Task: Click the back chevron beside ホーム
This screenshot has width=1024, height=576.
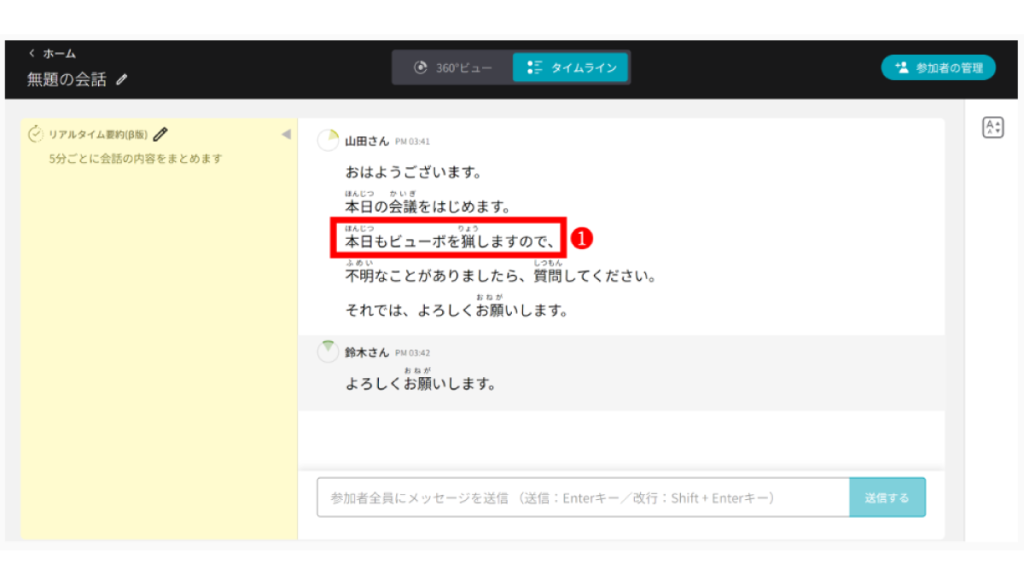Action: (32, 53)
